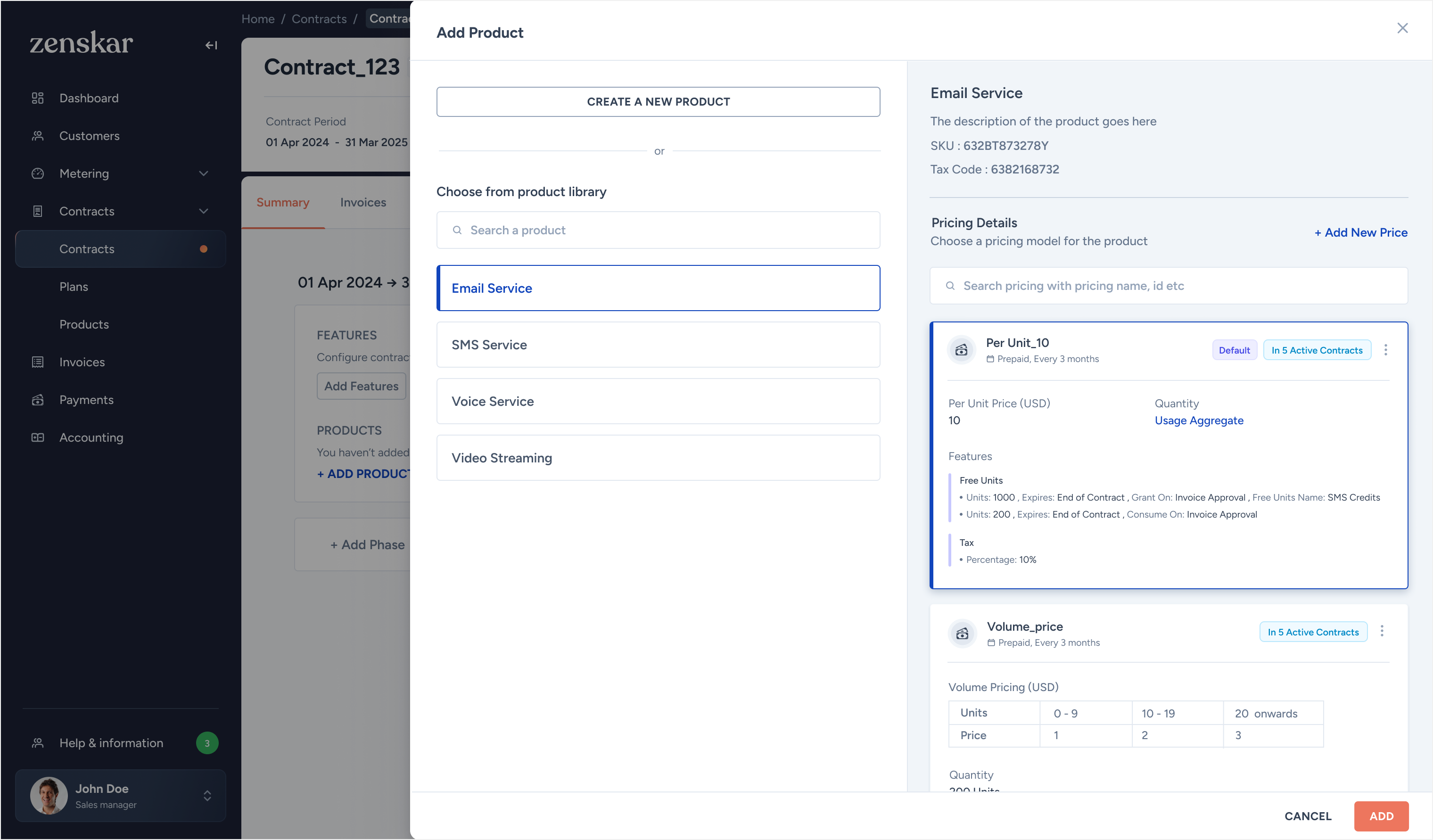Click the orange dot on Contracts item
Screen dimensions: 1433x840
204,248
